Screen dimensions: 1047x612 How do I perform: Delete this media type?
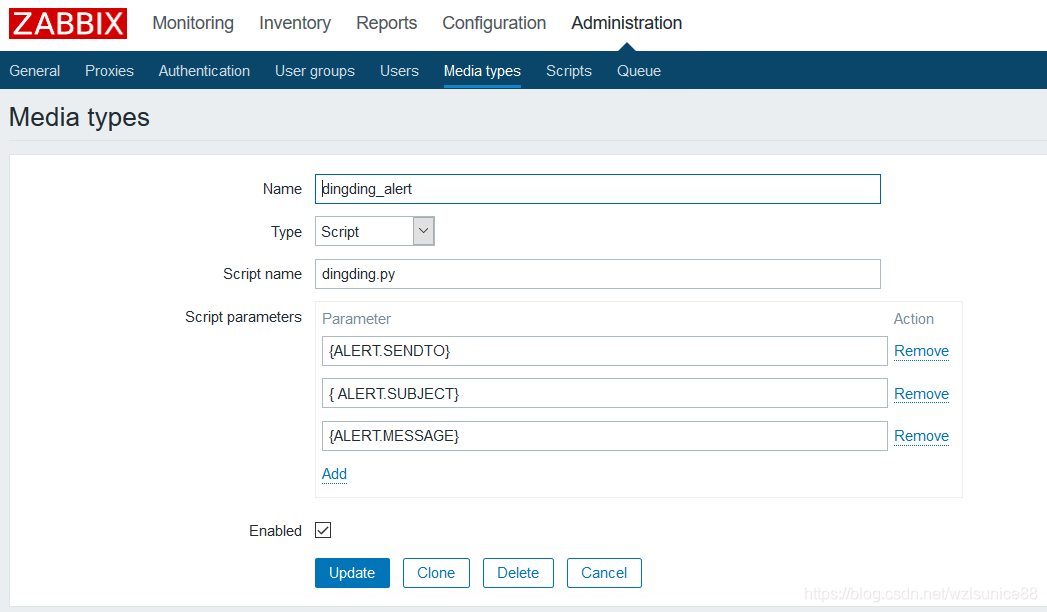(x=518, y=573)
